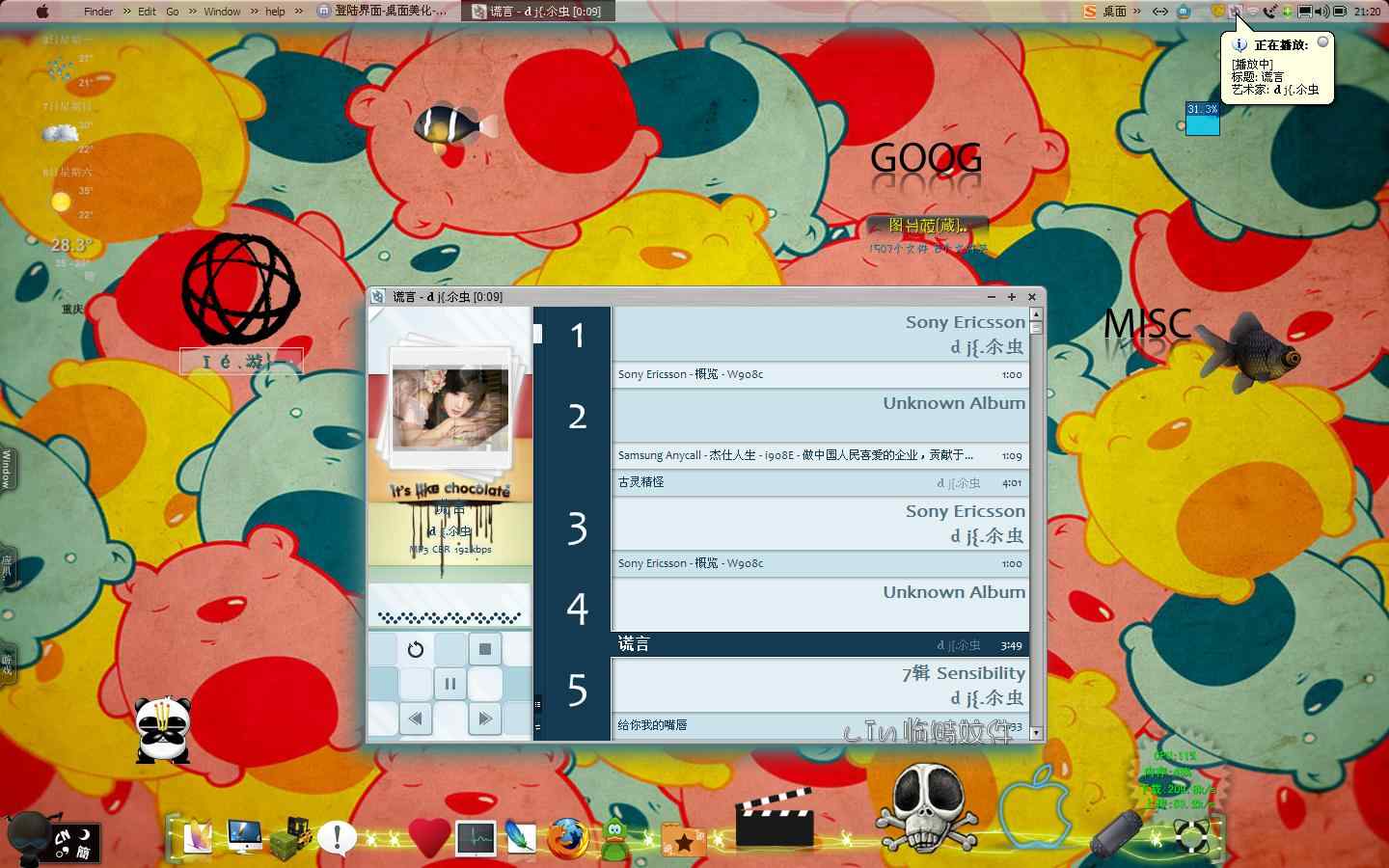Image resolution: width=1389 pixels, height=868 pixels.
Task: Dismiss the now playing balloon tooltip
Action: (1323, 42)
